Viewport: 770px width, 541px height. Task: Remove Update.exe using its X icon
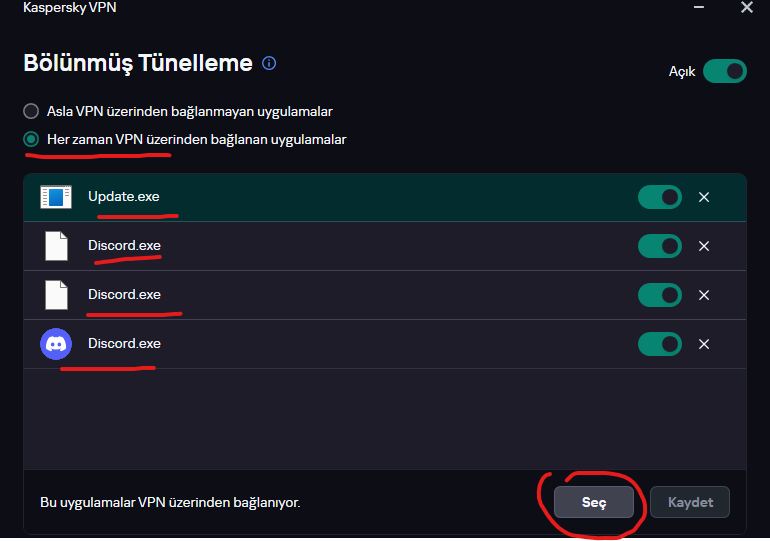coord(704,197)
